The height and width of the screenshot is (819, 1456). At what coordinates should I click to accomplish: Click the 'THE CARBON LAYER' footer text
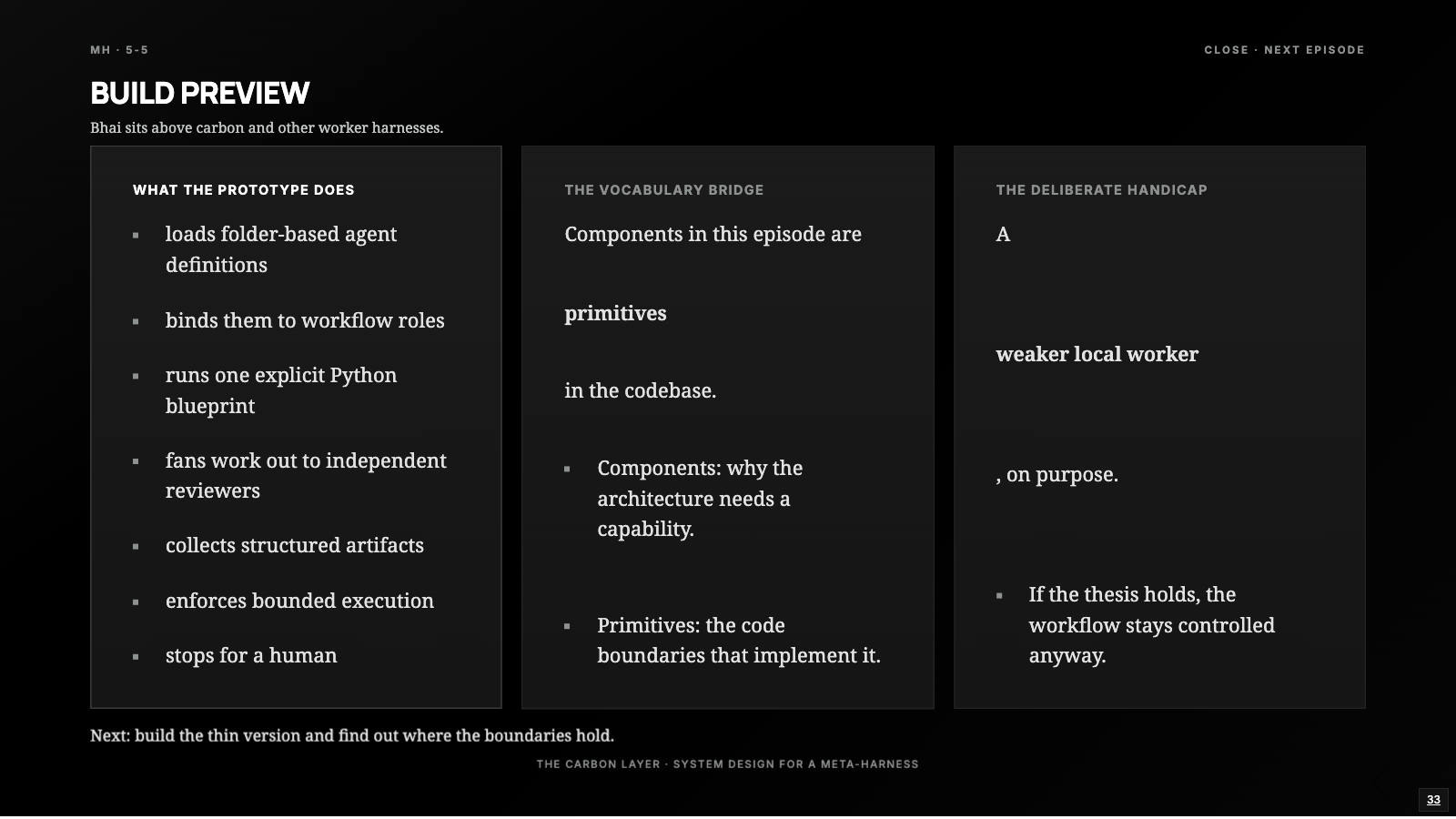pos(727,764)
